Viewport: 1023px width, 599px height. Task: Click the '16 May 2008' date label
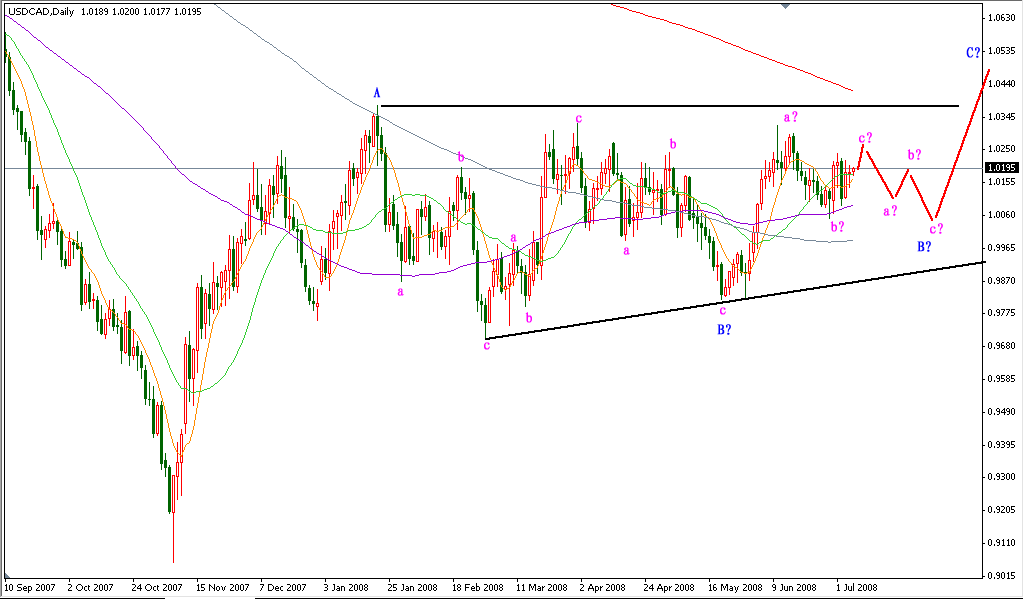(x=735, y=587)
